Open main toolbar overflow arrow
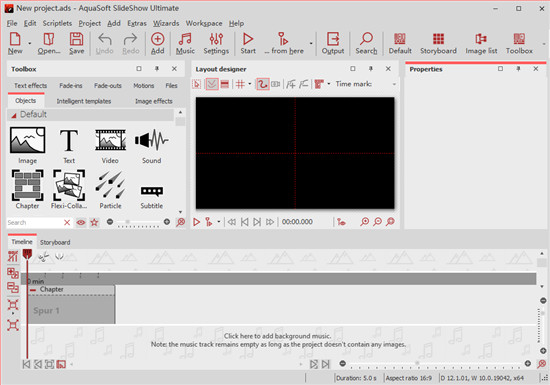The image size is (550, 385). coord(544,44)
